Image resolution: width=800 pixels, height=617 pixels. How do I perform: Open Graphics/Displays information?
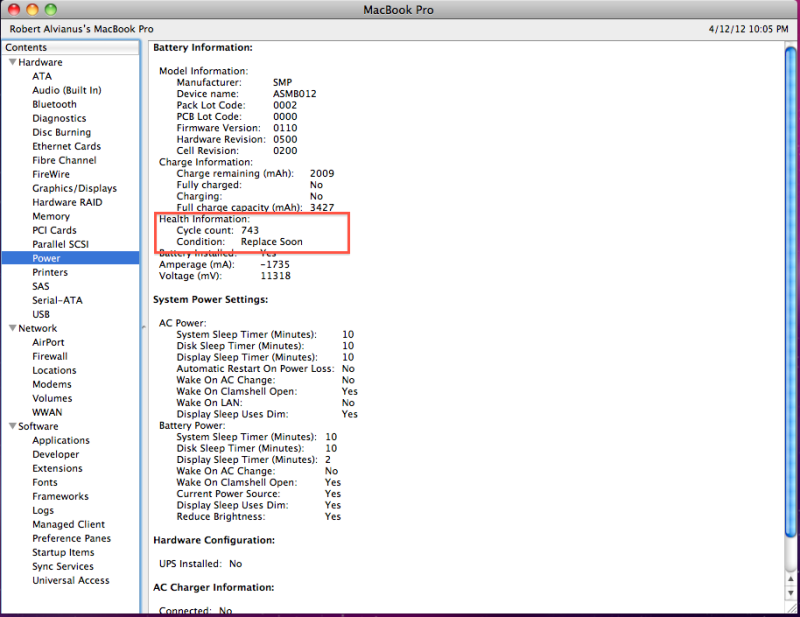tap(74, 188)
